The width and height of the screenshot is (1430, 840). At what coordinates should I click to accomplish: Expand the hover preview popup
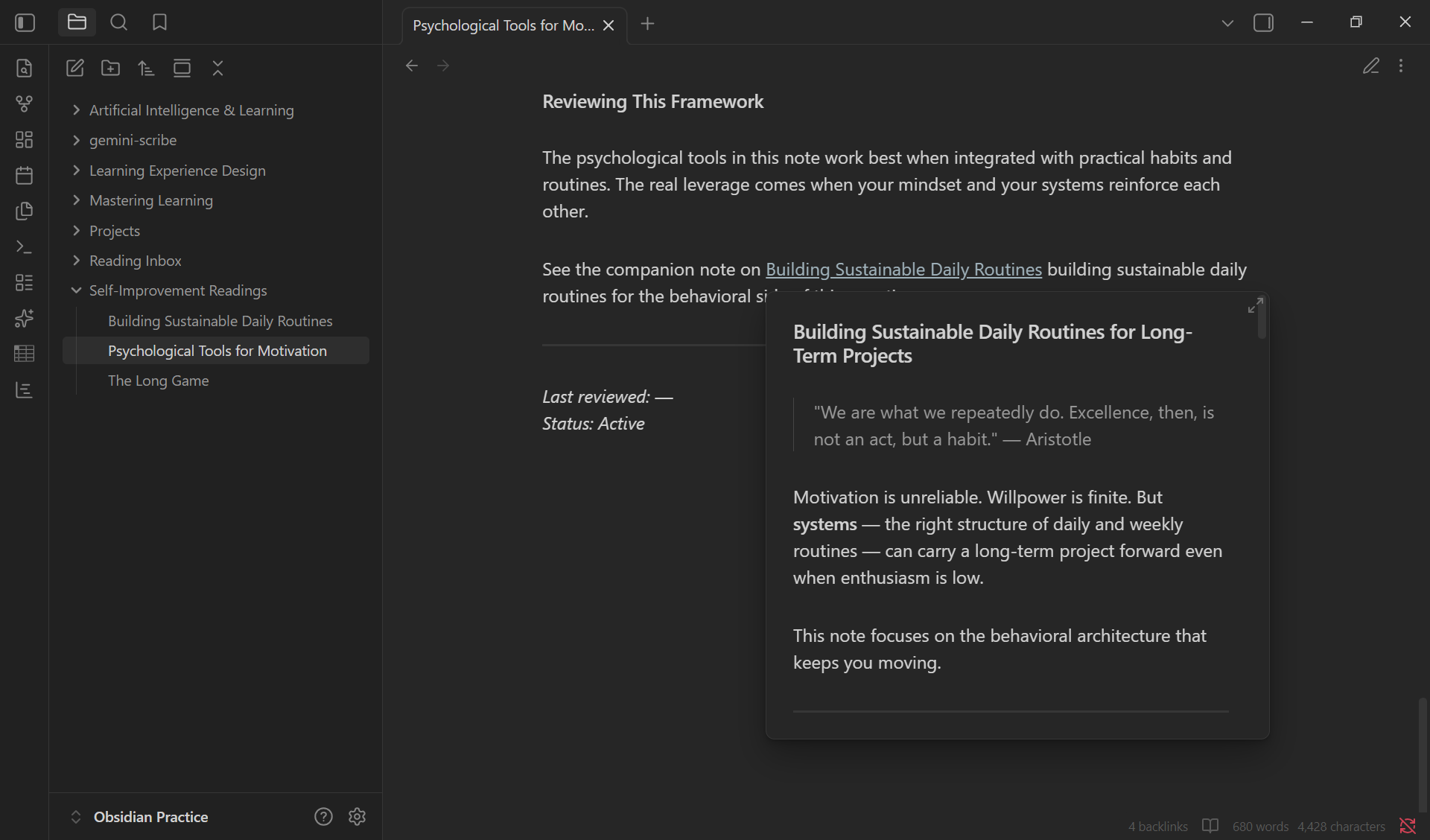(1255, 305)
